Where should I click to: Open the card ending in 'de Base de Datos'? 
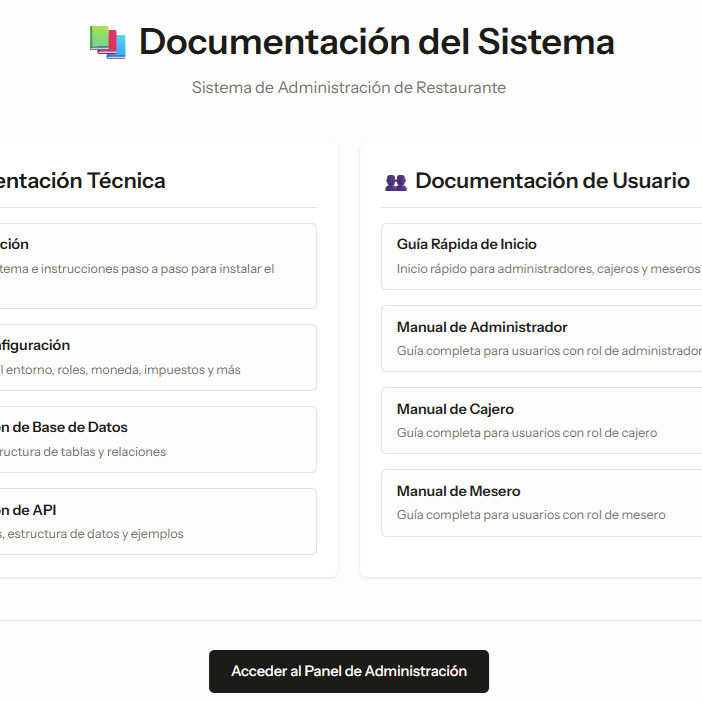158,439
